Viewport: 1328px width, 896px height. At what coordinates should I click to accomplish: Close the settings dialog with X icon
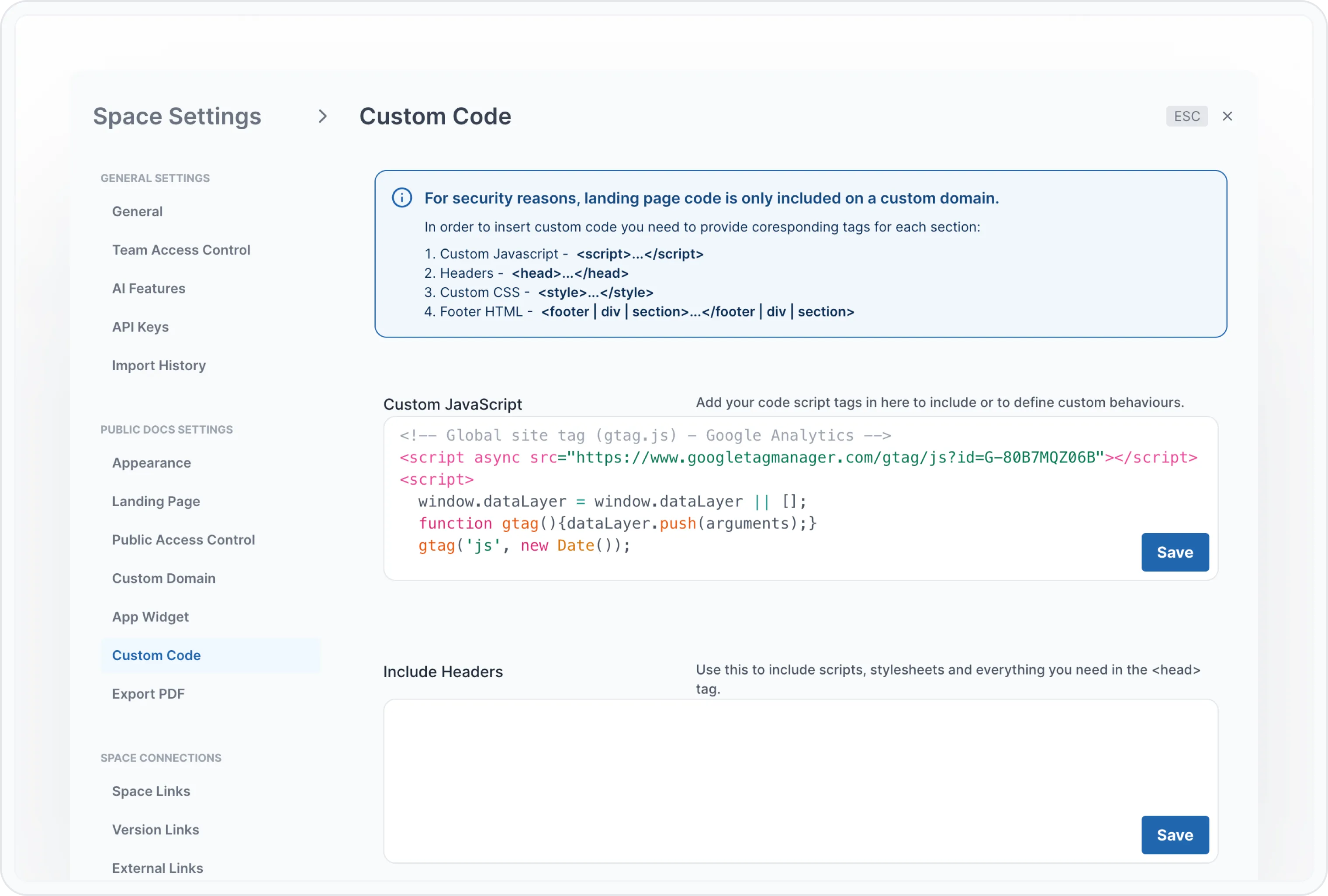[1227, 117]
